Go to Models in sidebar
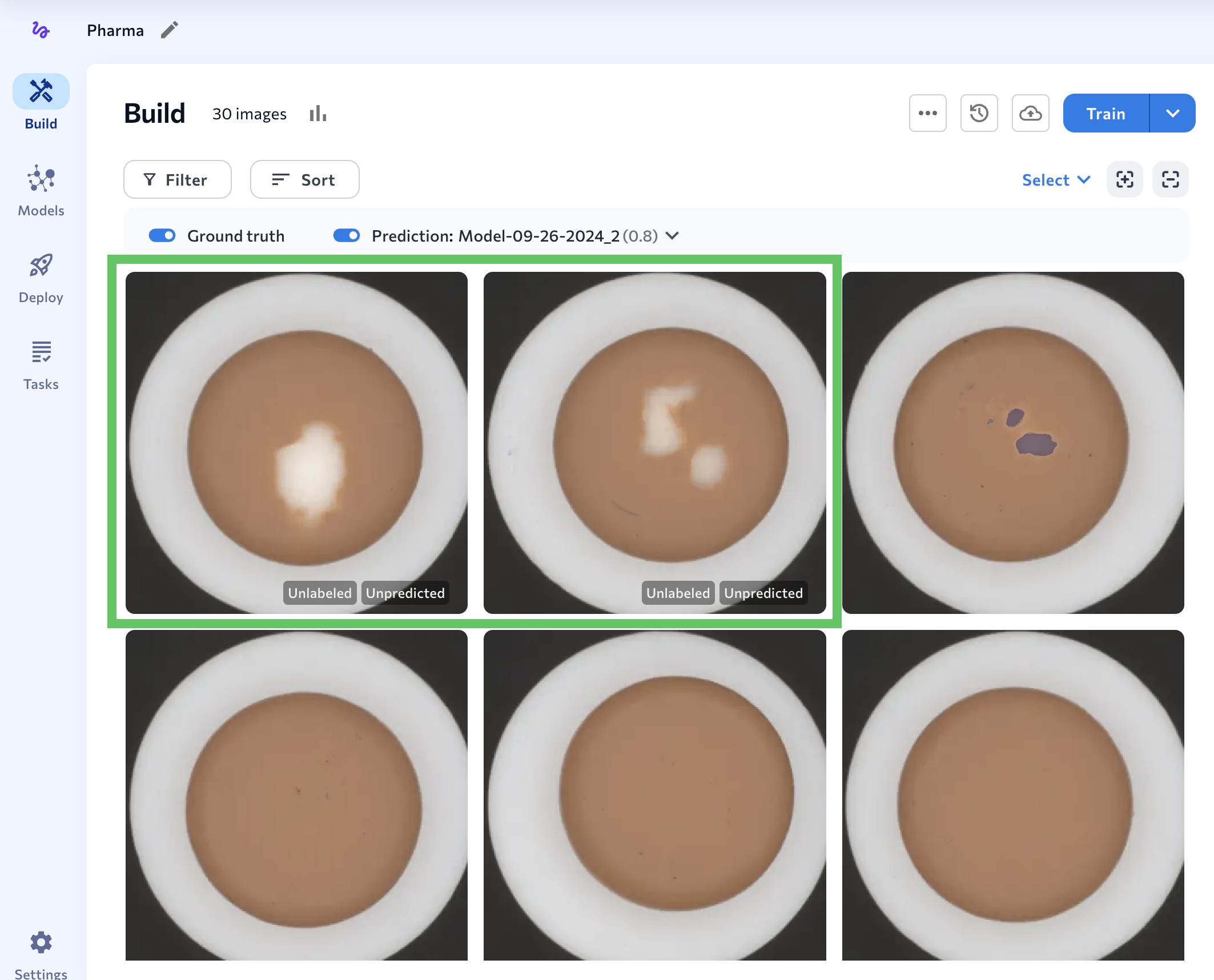The height and width of the screenshot is (980, 1214). pyautogui.click(x=41, y=191)
